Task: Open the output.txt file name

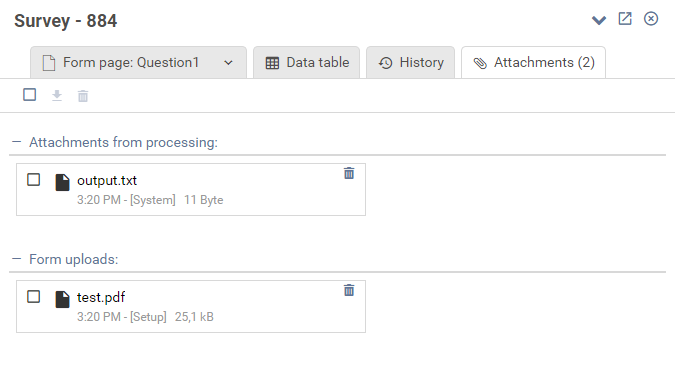Action: coord(107,180)
